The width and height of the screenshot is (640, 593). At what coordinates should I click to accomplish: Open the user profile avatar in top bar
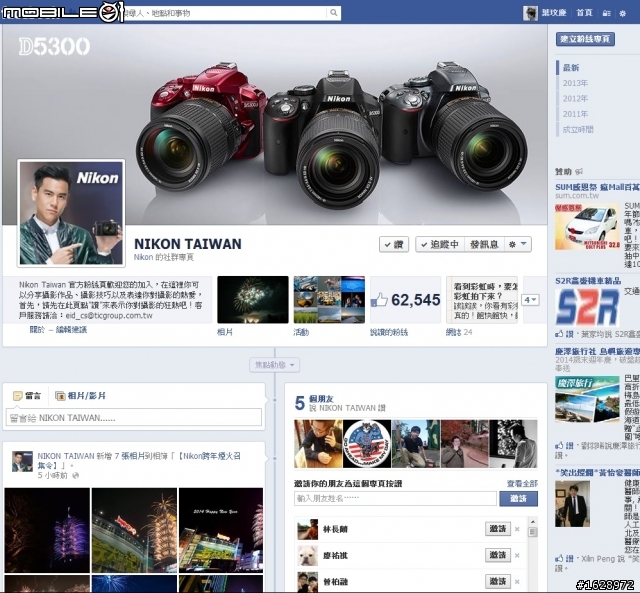[x=530, y=13]
